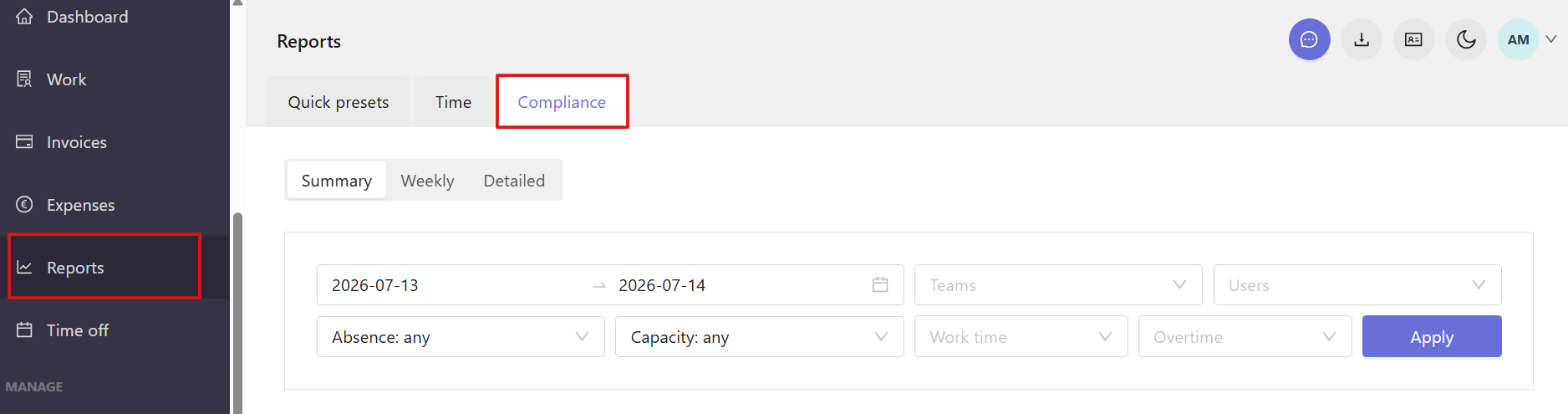Click the download icon in header
The width and height of the screenshot is (1568, 414).
1362,39
